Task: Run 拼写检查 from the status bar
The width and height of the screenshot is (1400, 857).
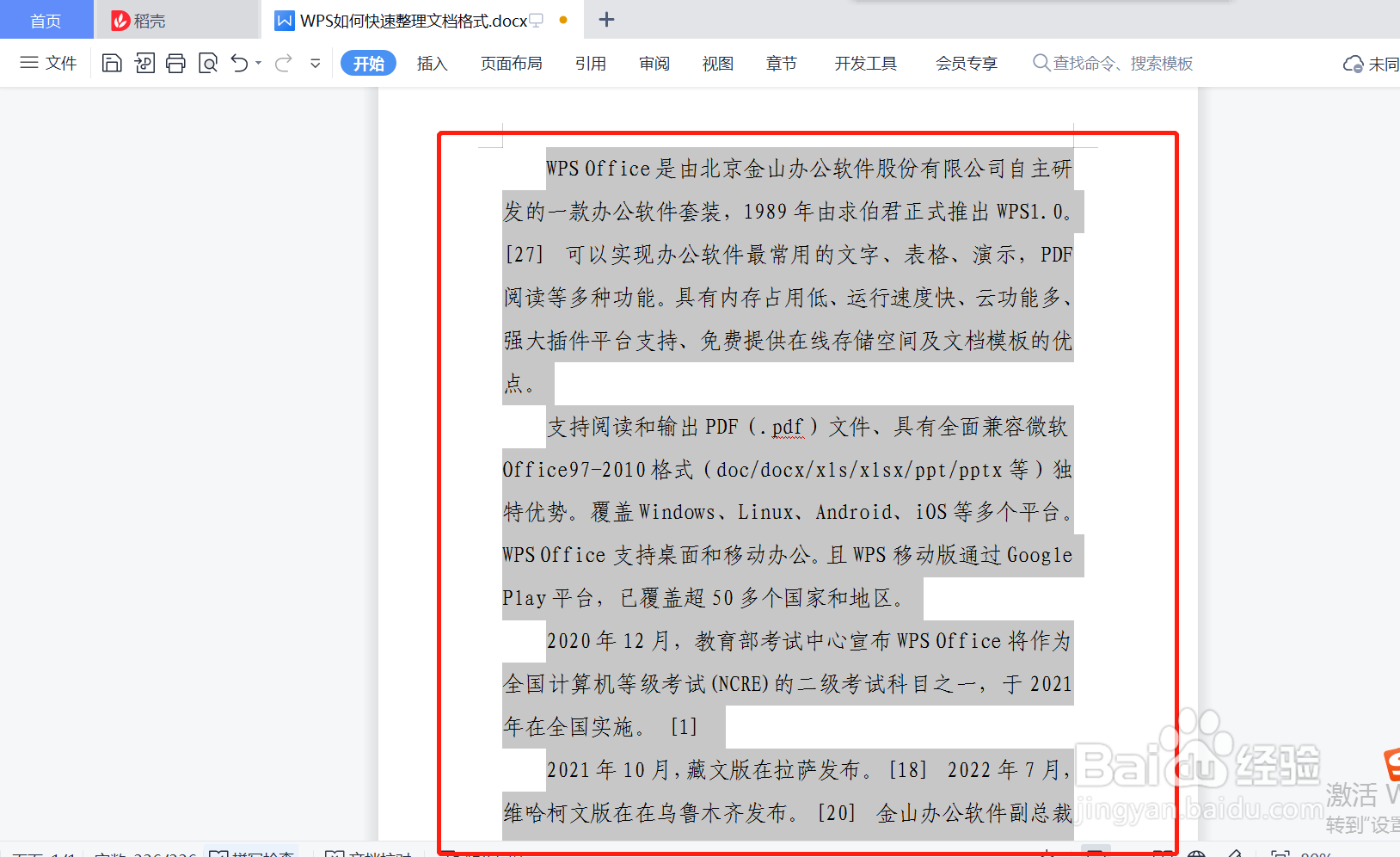Action: [255, 854]
